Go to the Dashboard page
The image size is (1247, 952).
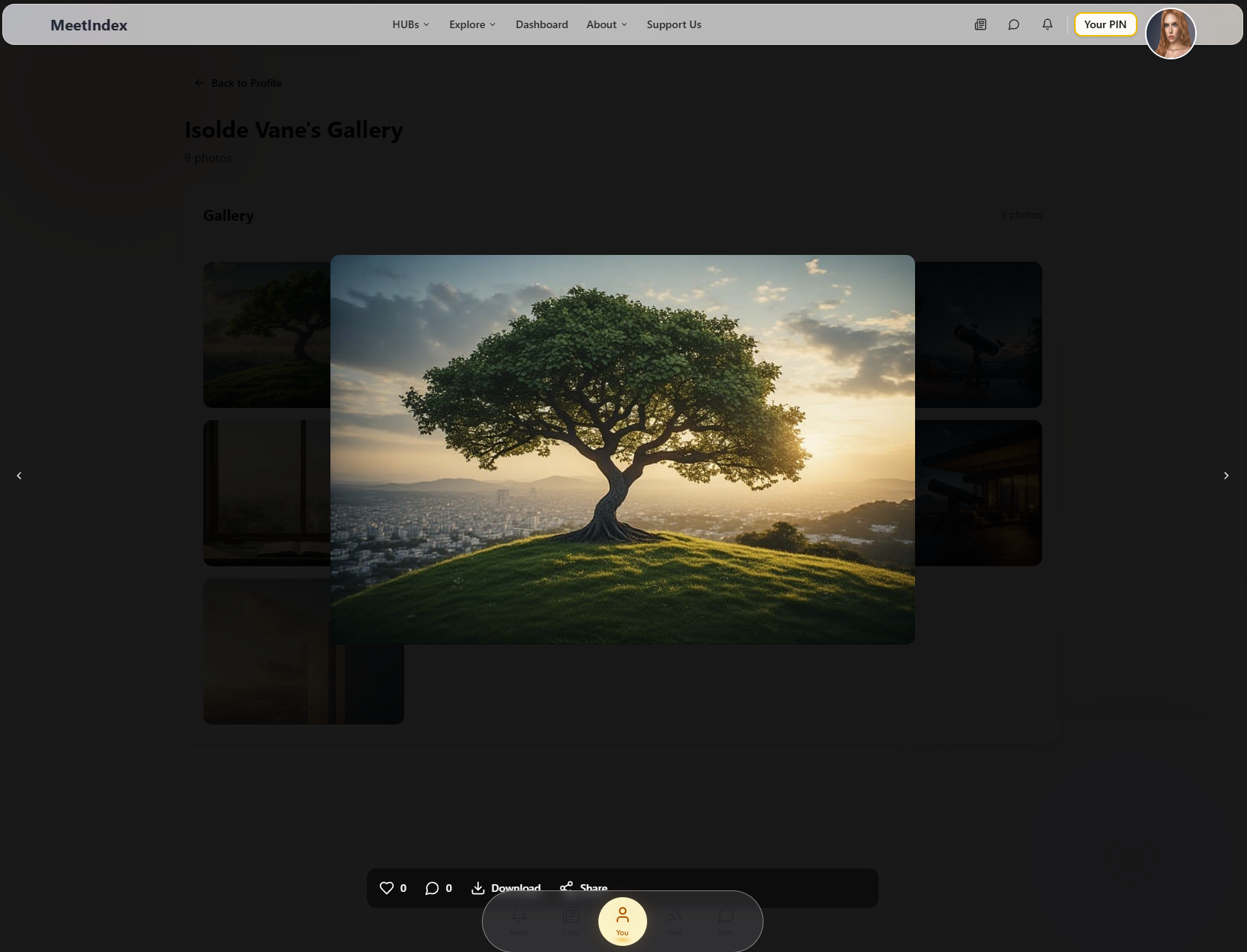(542, 24)
